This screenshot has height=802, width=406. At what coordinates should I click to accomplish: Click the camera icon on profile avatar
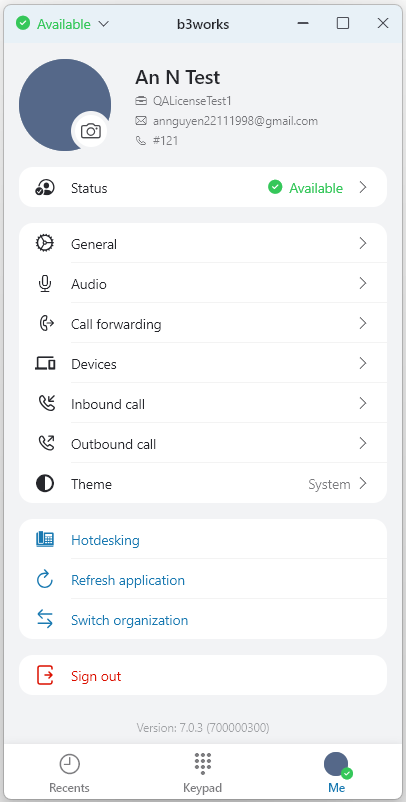[x=91, y=131]
